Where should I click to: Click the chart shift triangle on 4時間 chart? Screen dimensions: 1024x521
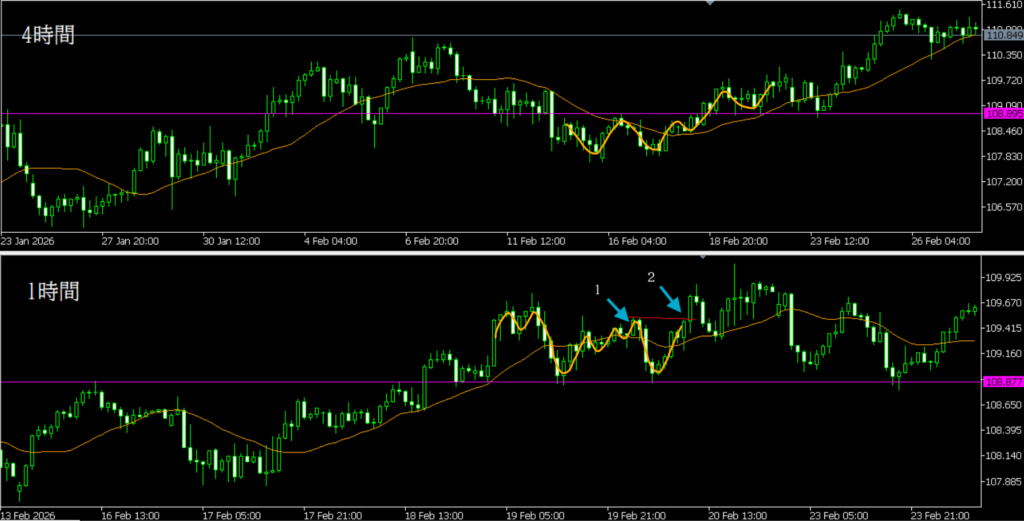(710, 4)
